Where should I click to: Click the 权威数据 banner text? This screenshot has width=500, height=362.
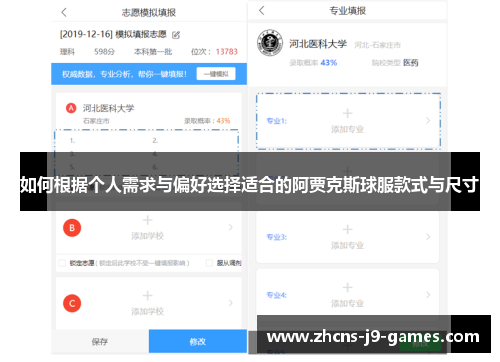coord(124,74)
